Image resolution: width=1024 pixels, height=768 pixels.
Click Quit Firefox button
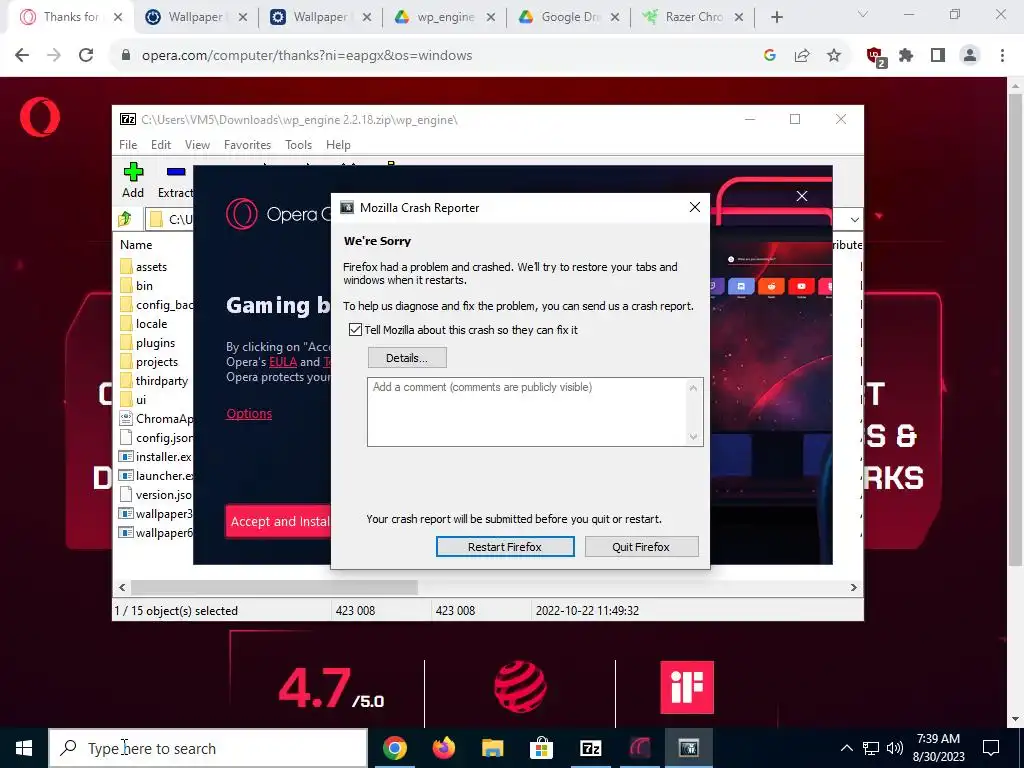(x=641, y=547)
